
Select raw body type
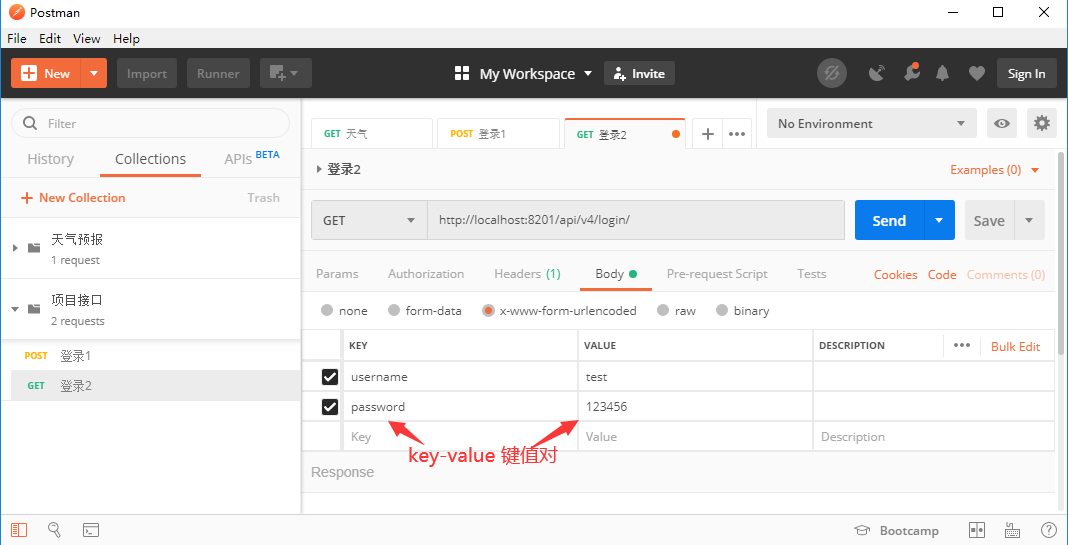663,311
